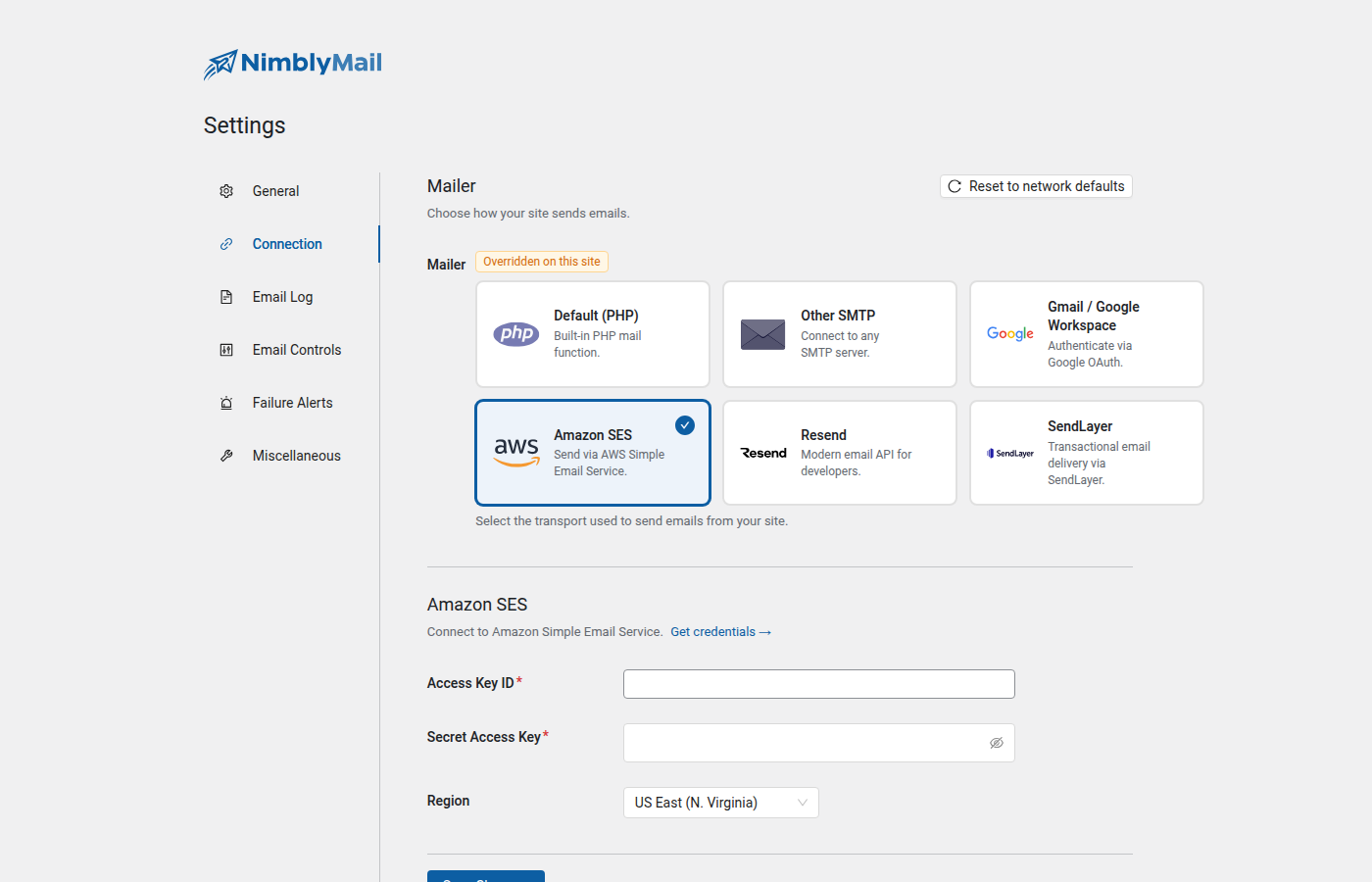Click "Connect to Amazon Simple Email Service." text
This screenshot has width=1372, height=882.
click(x=545, y=632)
